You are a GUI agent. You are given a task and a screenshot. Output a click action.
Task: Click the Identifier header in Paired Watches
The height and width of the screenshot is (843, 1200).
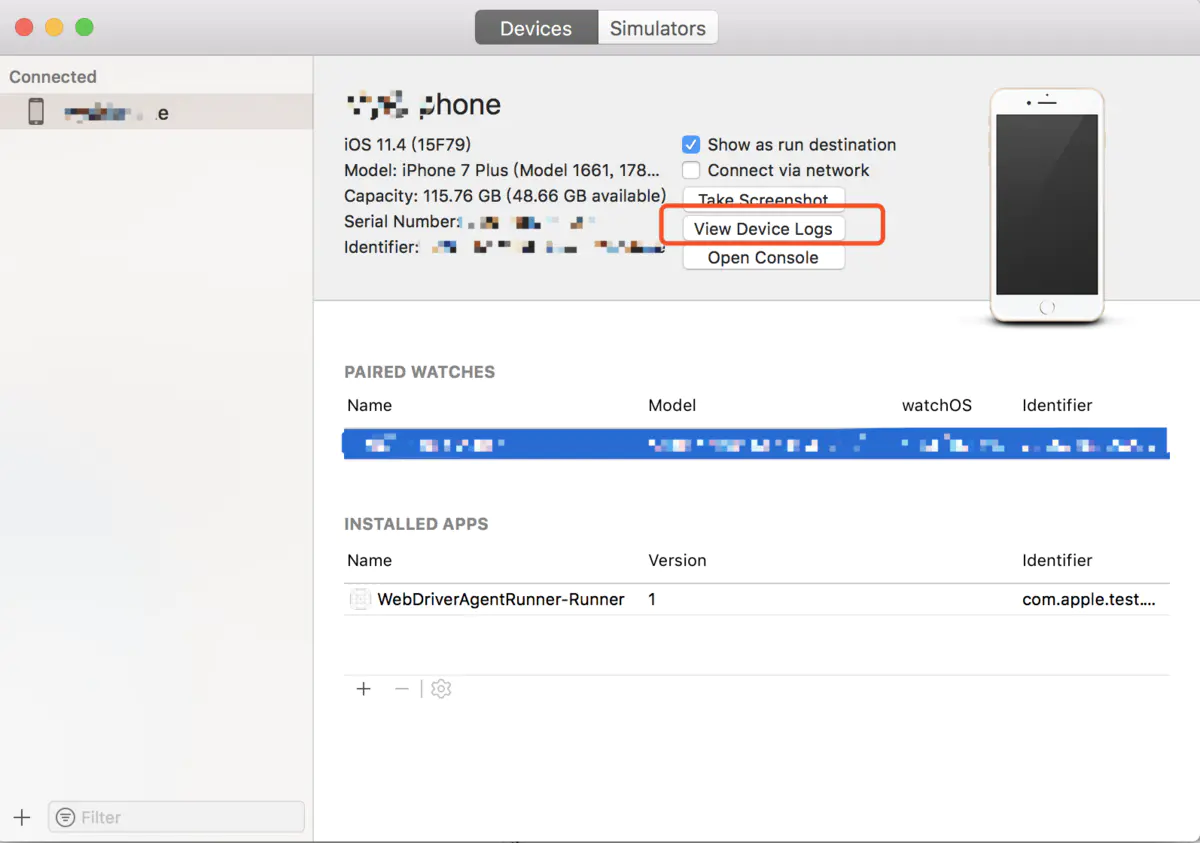pos(1057,405)
